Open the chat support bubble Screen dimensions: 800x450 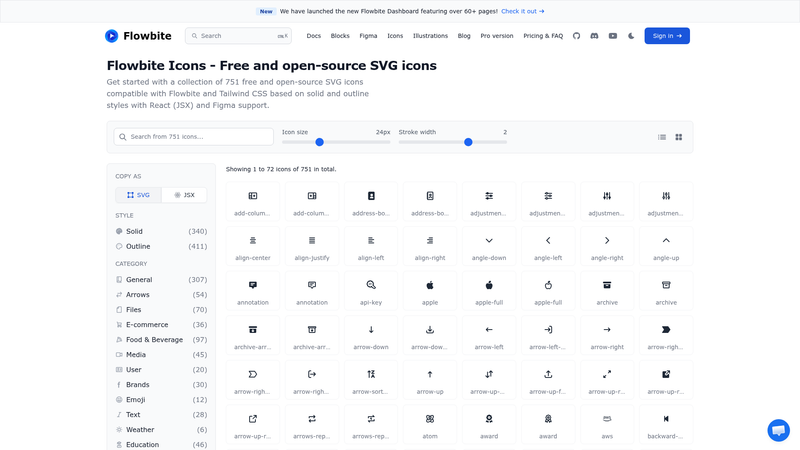point(779,430)
